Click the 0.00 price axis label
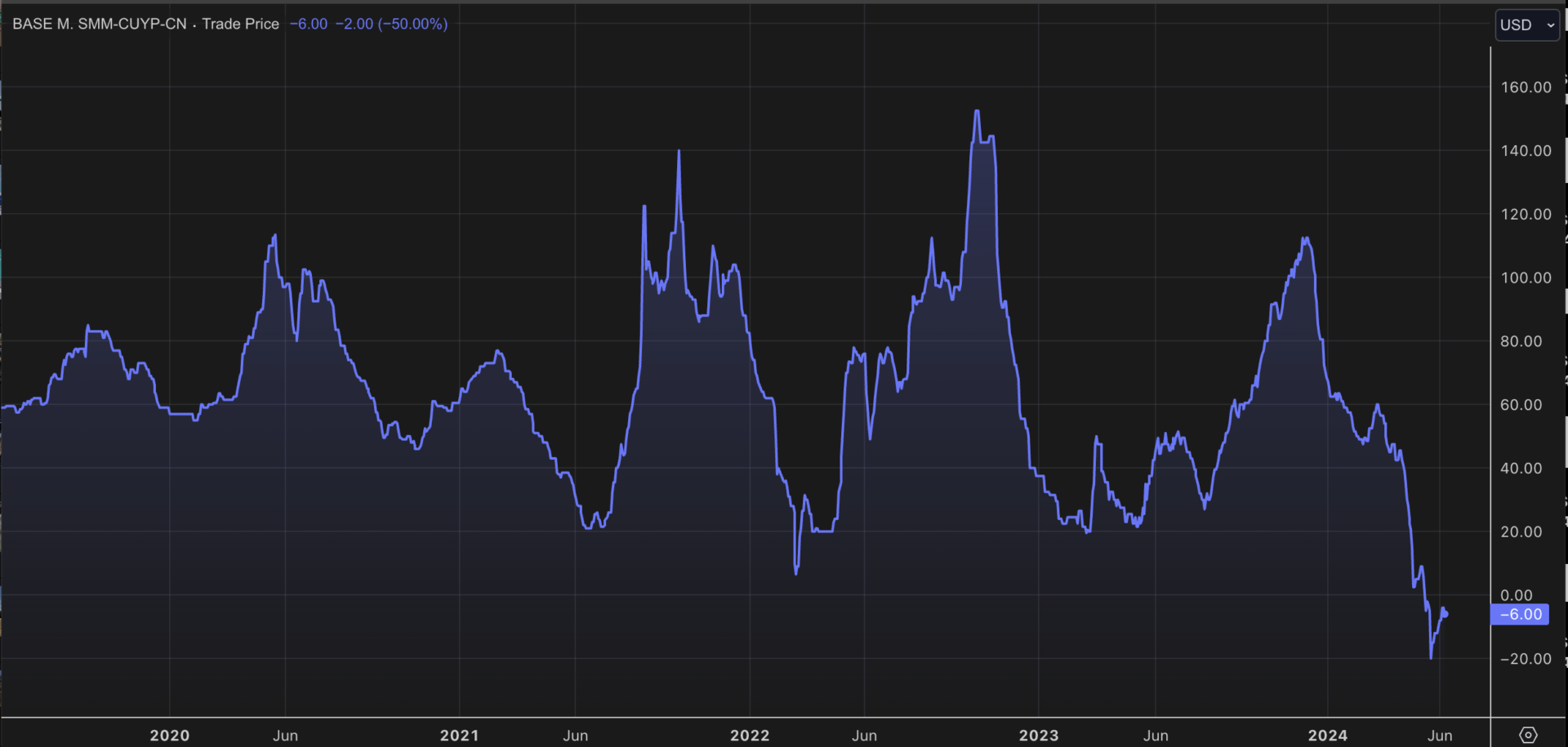 (x=1517, y=595)
